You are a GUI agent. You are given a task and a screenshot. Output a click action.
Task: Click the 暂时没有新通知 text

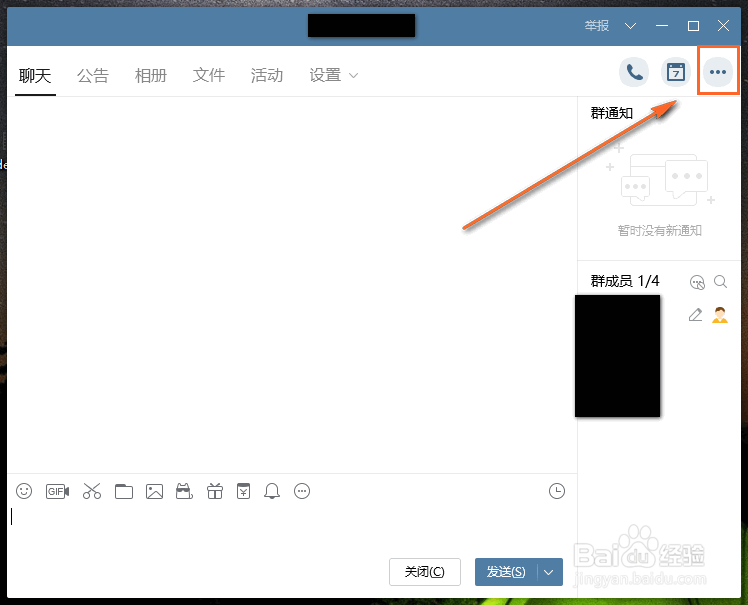click(x=659, y=231)
